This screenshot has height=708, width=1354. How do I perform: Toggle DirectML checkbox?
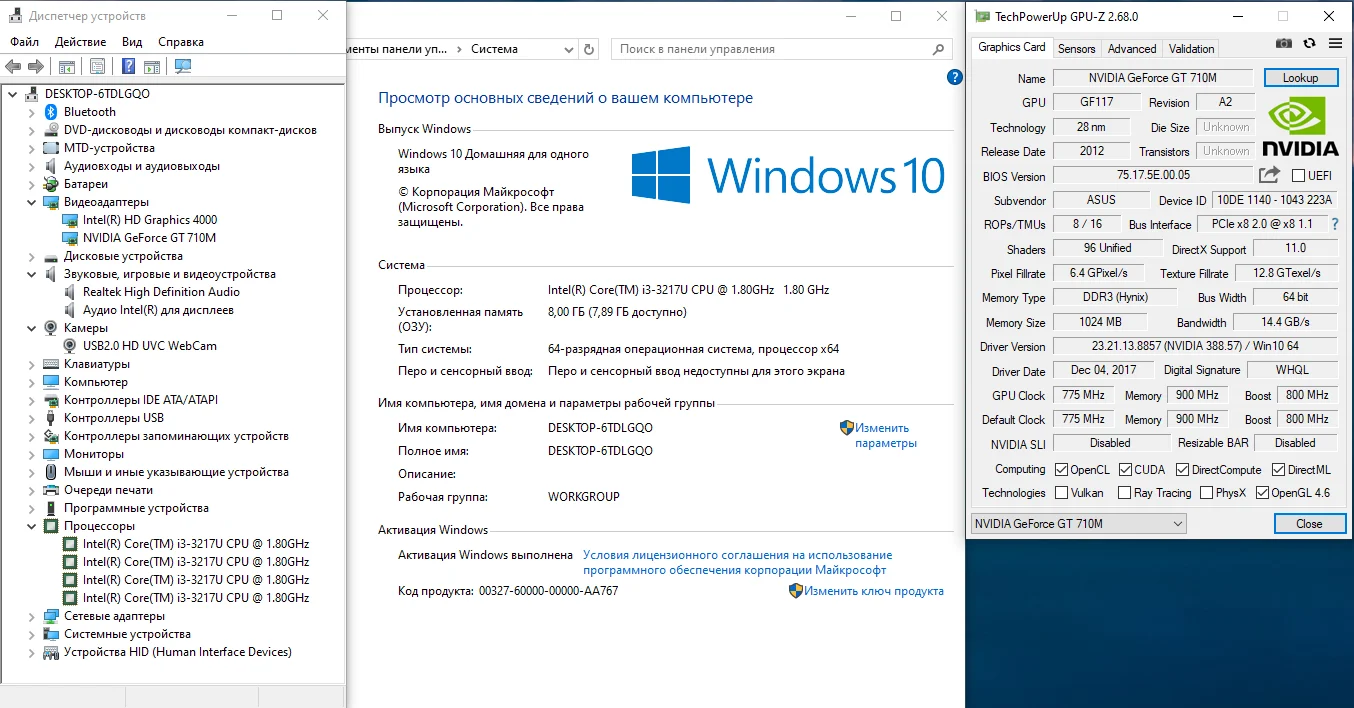pyautogui.click(x=1279, y=469)
